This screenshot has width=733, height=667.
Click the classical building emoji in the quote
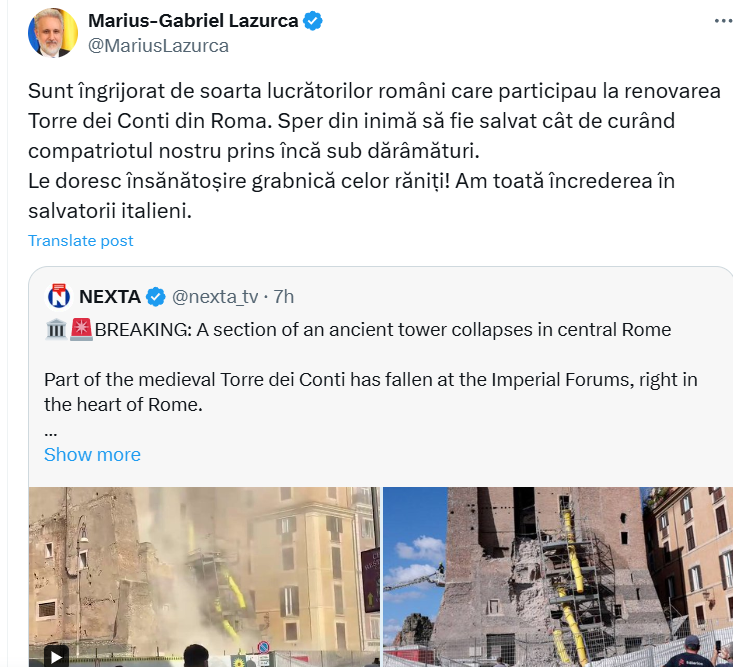click(56, 330)
